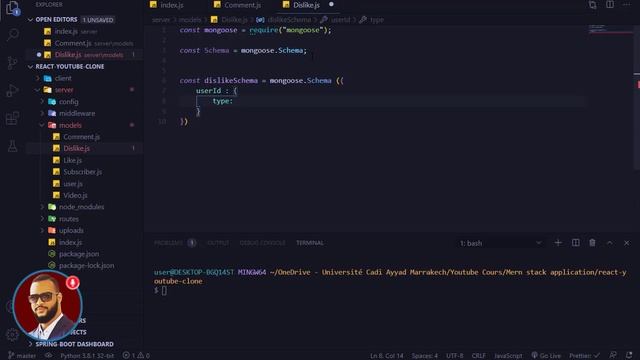Click feedback icon in status bar
Image resolution: width=640 pixels, height=360 pixels.
click(x=613, y=356)
